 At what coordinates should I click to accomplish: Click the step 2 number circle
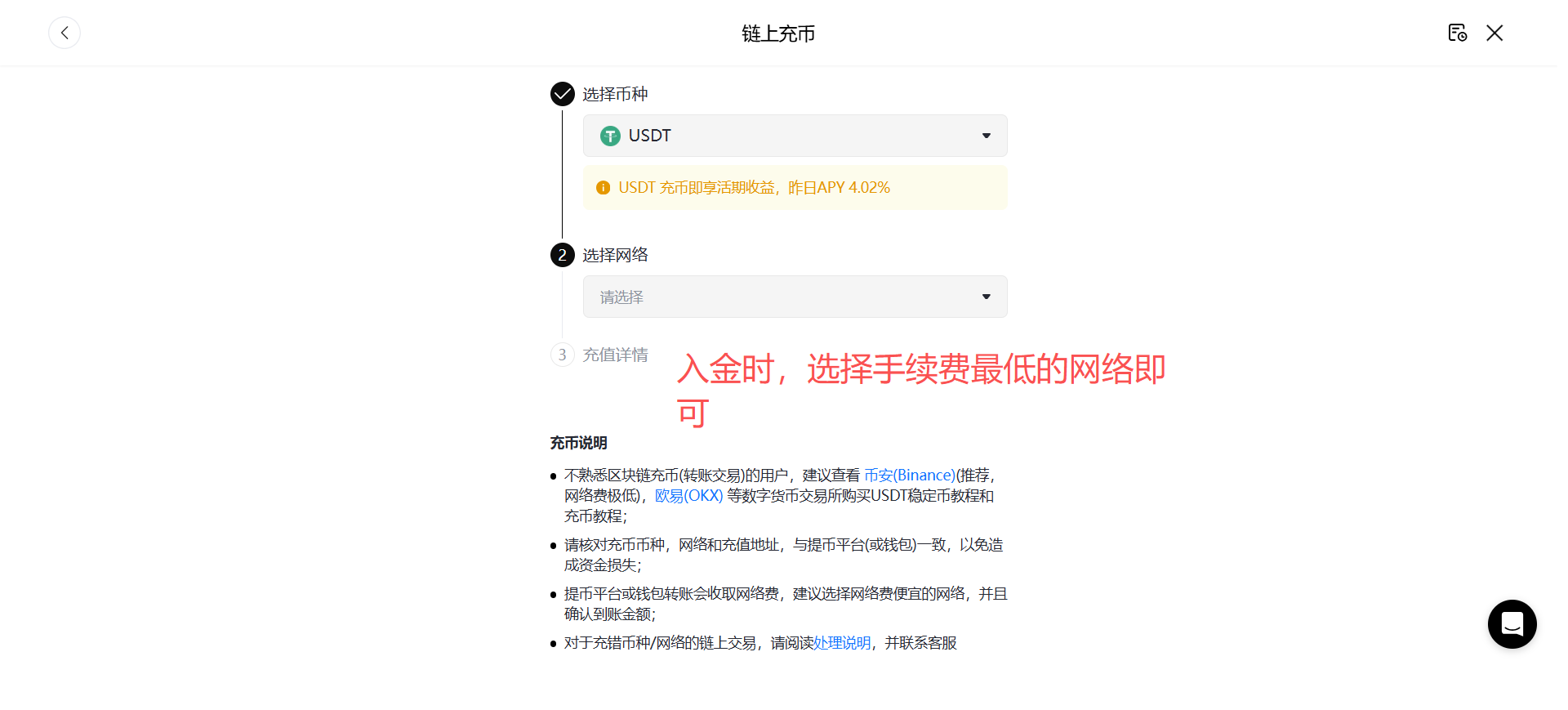coord(563,255)
